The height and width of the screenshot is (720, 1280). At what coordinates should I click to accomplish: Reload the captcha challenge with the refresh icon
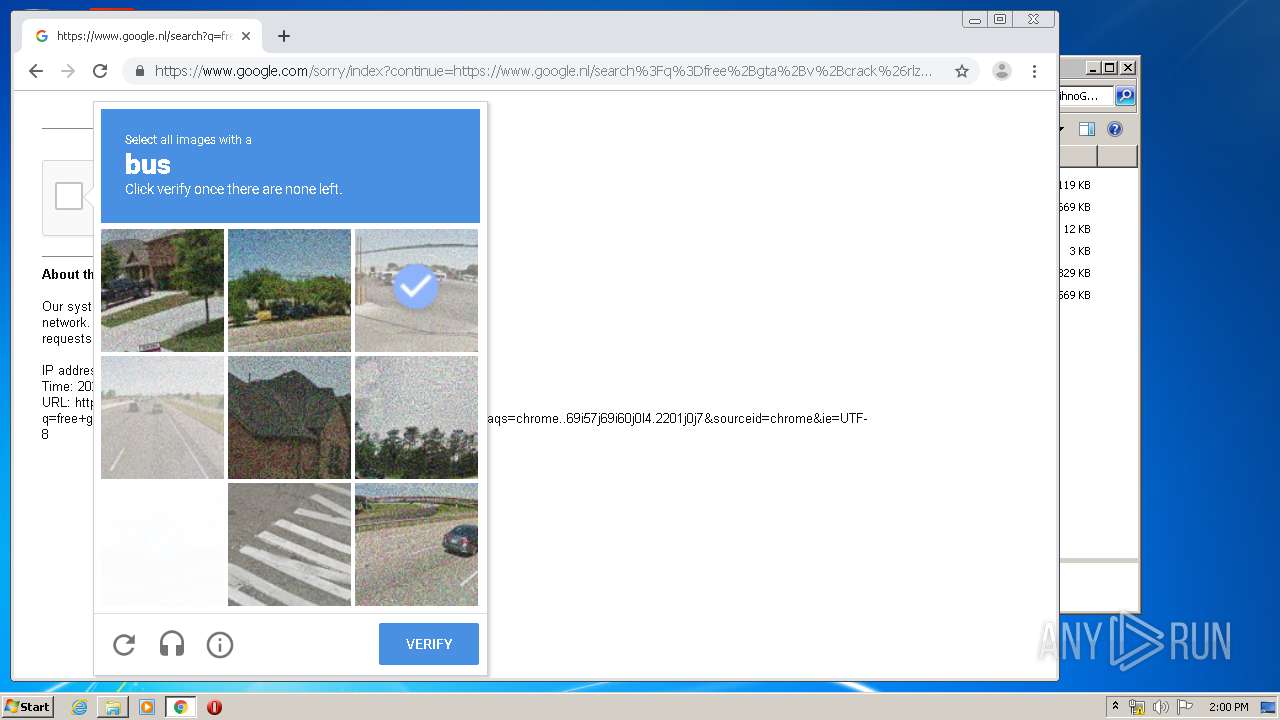point(124,645)
